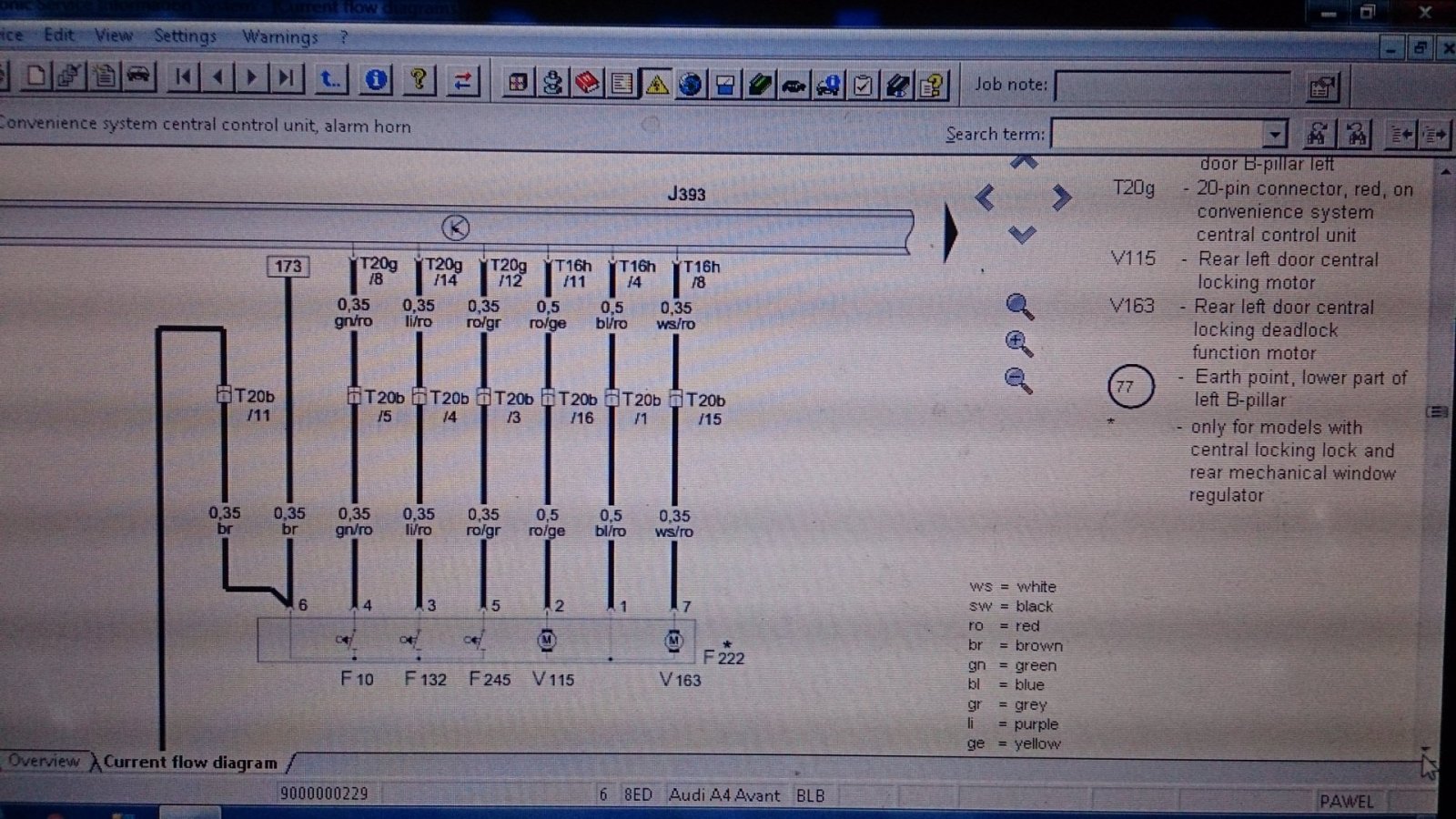Image resolution: width=1456 pixels, height=819 pixels.
Task: Click the job note save icon
Action: 1321,88
